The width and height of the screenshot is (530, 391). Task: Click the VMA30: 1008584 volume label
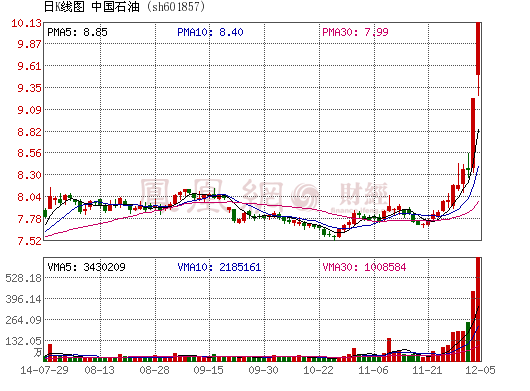pos(364,267)
